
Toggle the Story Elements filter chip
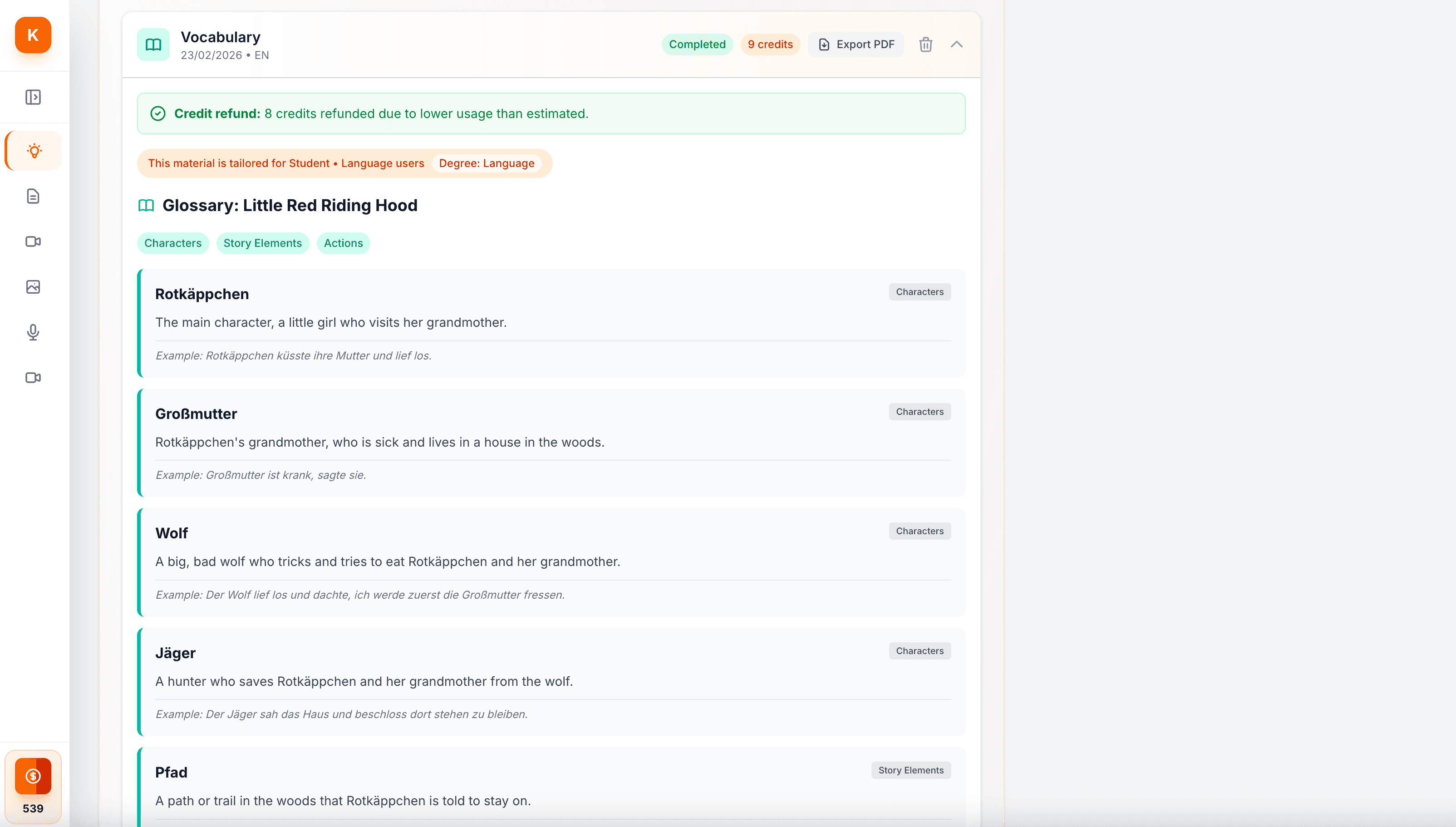point(262,243)
